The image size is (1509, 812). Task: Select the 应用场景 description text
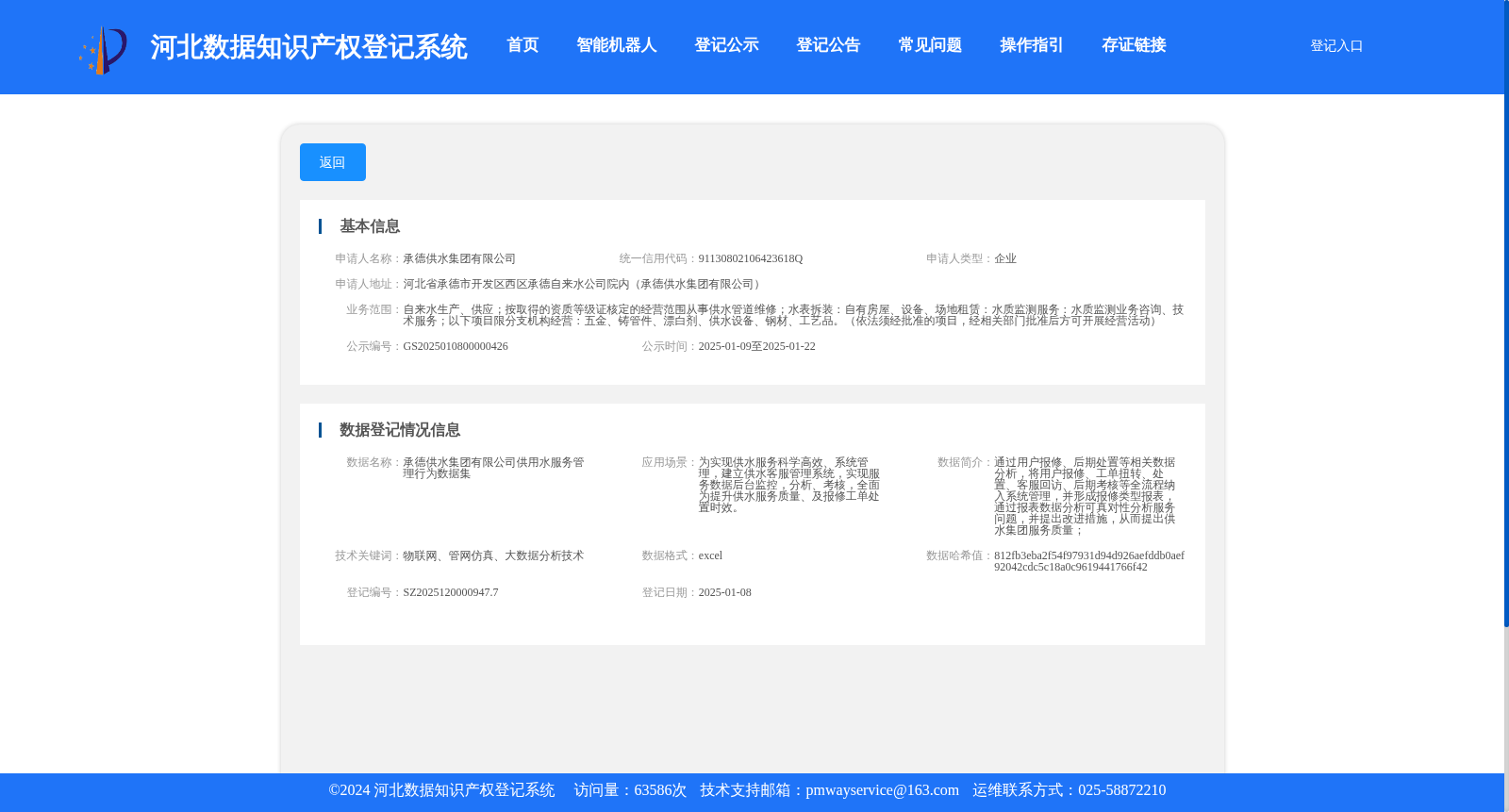click(789, 485)
